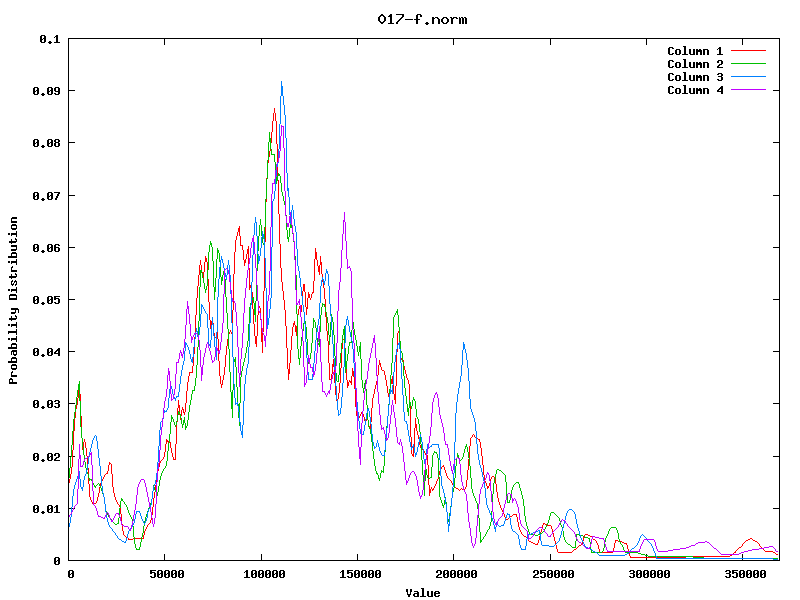Click the y-axis tick label "0.01"
The height and width of the screenshot is (600, 800).
[x=46, y=509]
